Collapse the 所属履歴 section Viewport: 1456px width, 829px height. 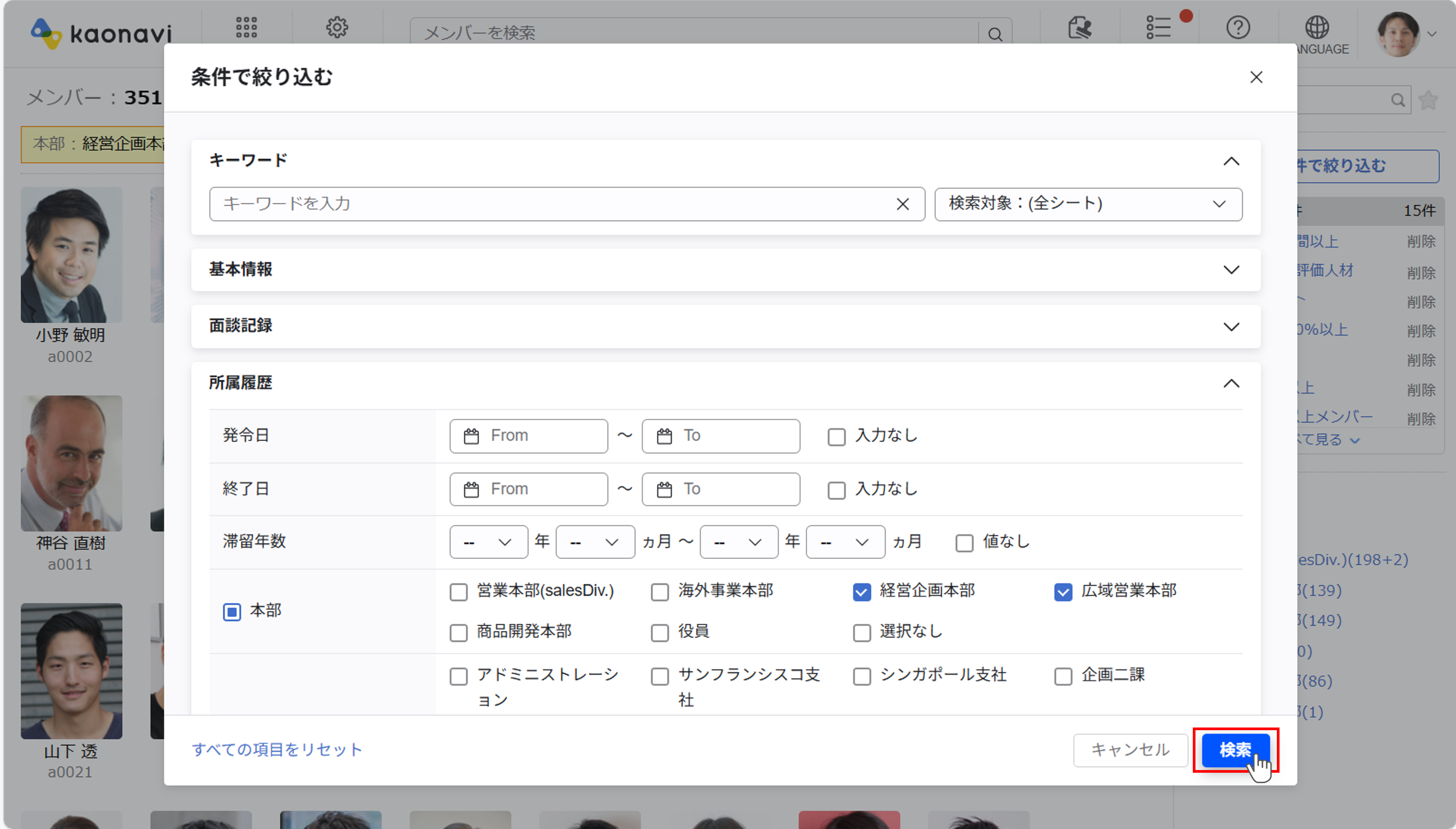click(1231, 383)
